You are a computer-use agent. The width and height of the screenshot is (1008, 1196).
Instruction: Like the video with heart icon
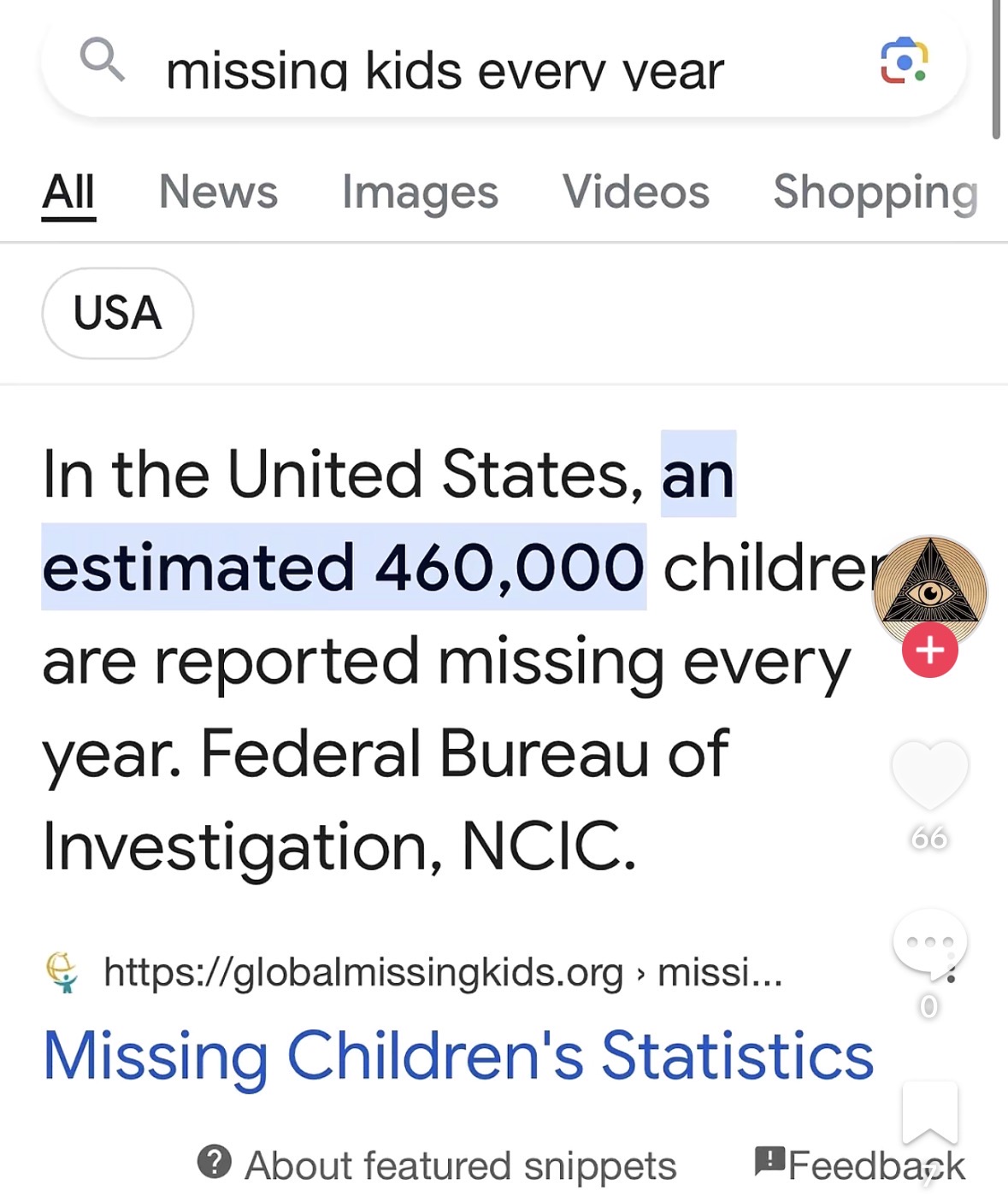click(929, 774)
